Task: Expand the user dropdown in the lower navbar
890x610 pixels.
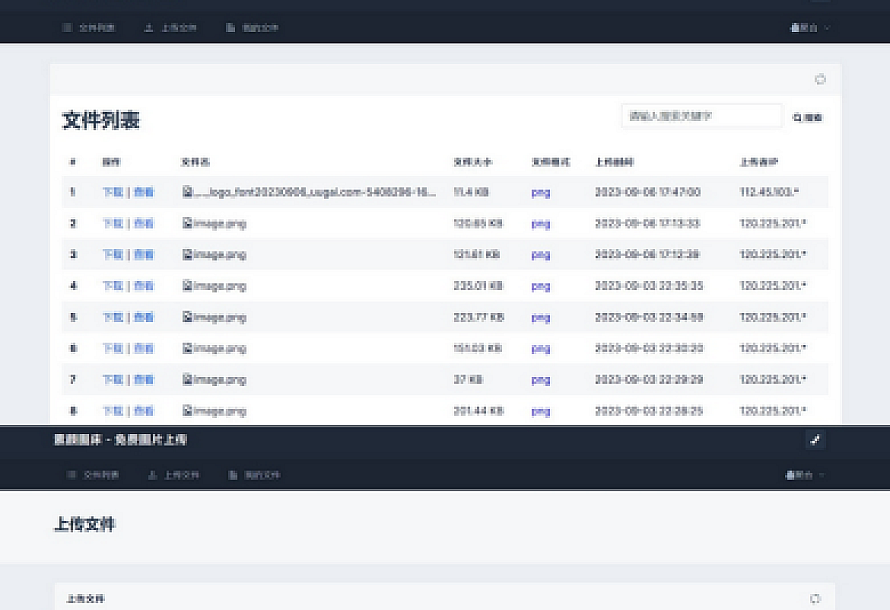Action: [x=807, y=475]
